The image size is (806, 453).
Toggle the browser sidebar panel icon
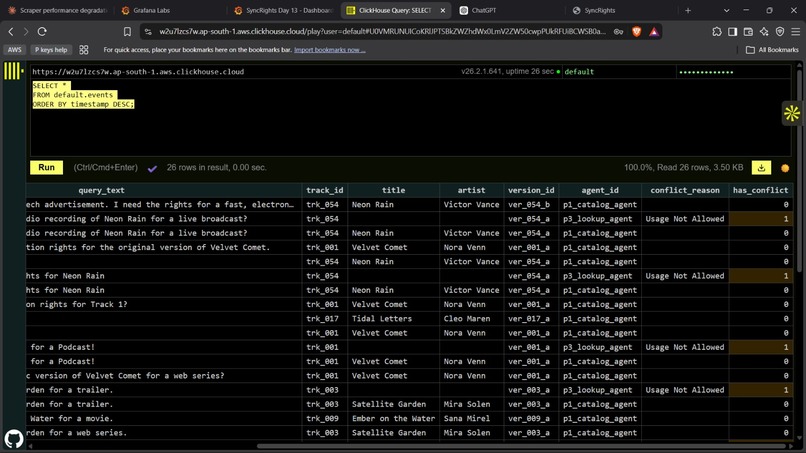[x=732, y=32]
